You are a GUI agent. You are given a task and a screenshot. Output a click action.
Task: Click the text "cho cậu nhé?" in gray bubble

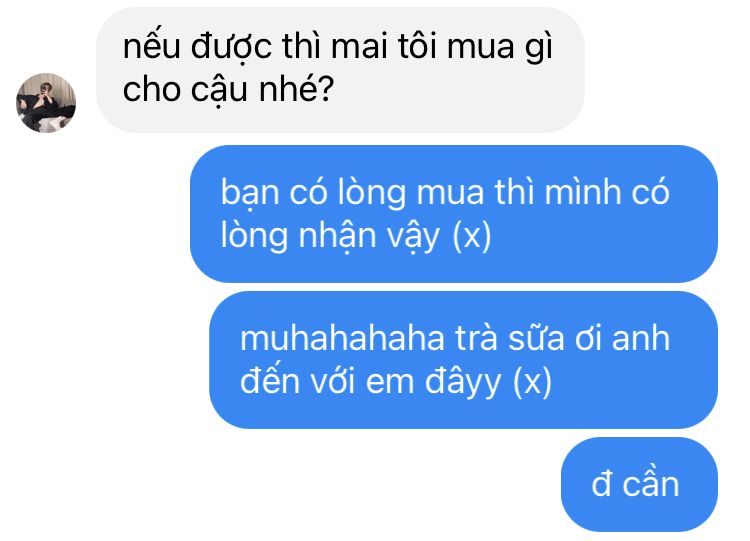pos(228,89)
